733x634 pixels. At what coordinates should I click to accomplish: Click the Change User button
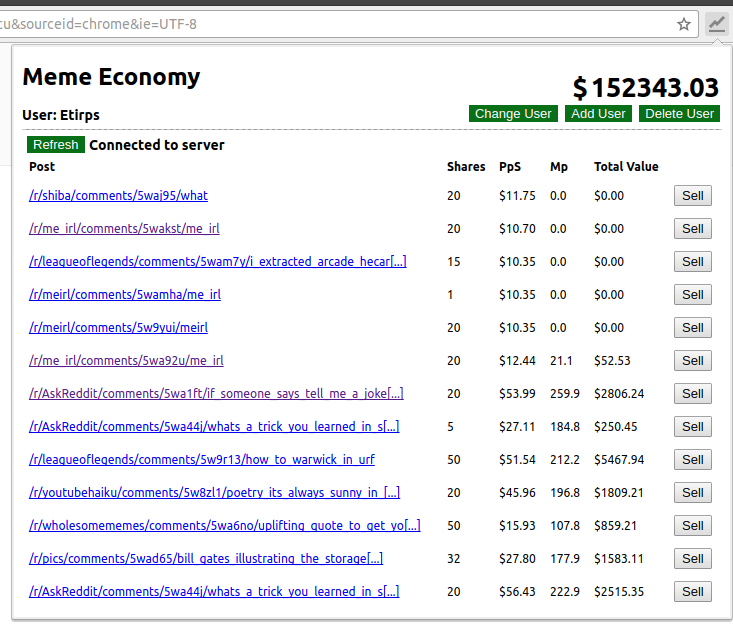pos(513,114)
